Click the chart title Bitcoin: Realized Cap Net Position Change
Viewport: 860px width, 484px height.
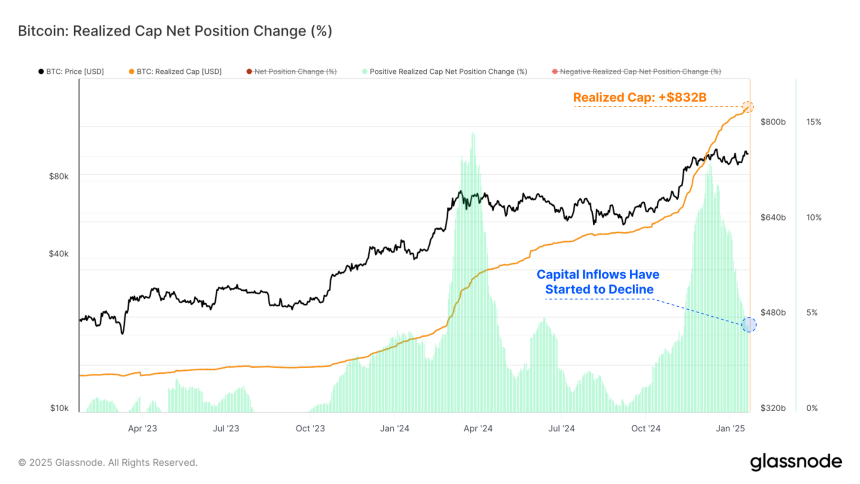(x=175, y=31)
